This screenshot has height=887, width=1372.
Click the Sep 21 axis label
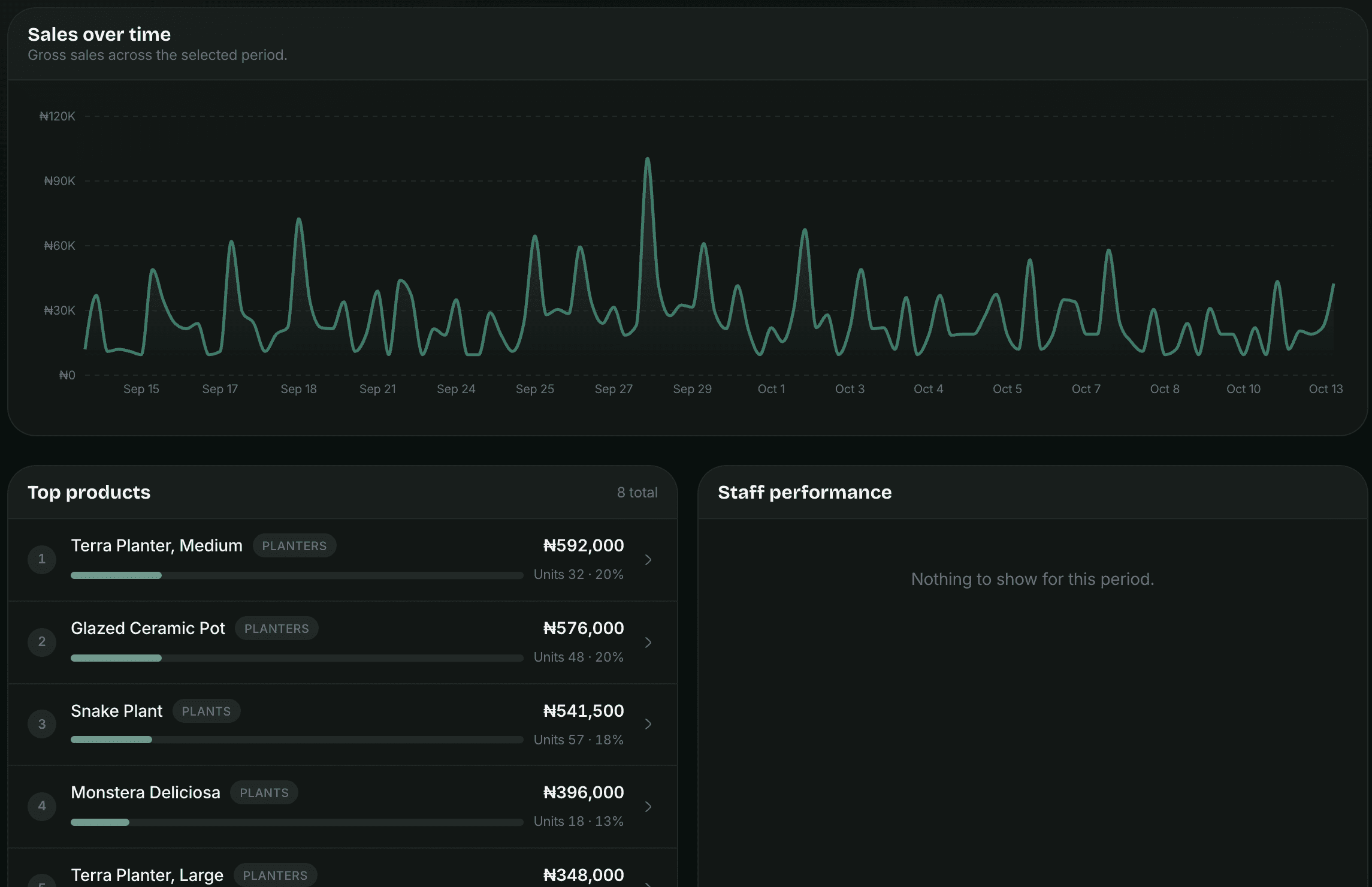(x=377, y=389)
